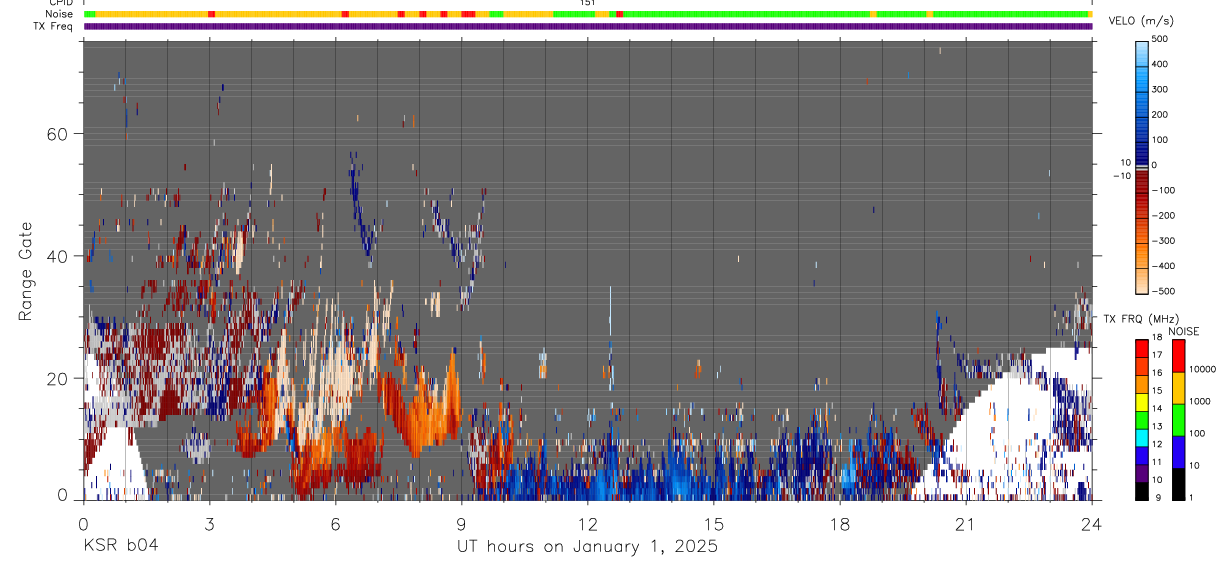Click the '10000' label on NOISE scale
This screenshot has height=567, width=1228.
click(1203, 369)
